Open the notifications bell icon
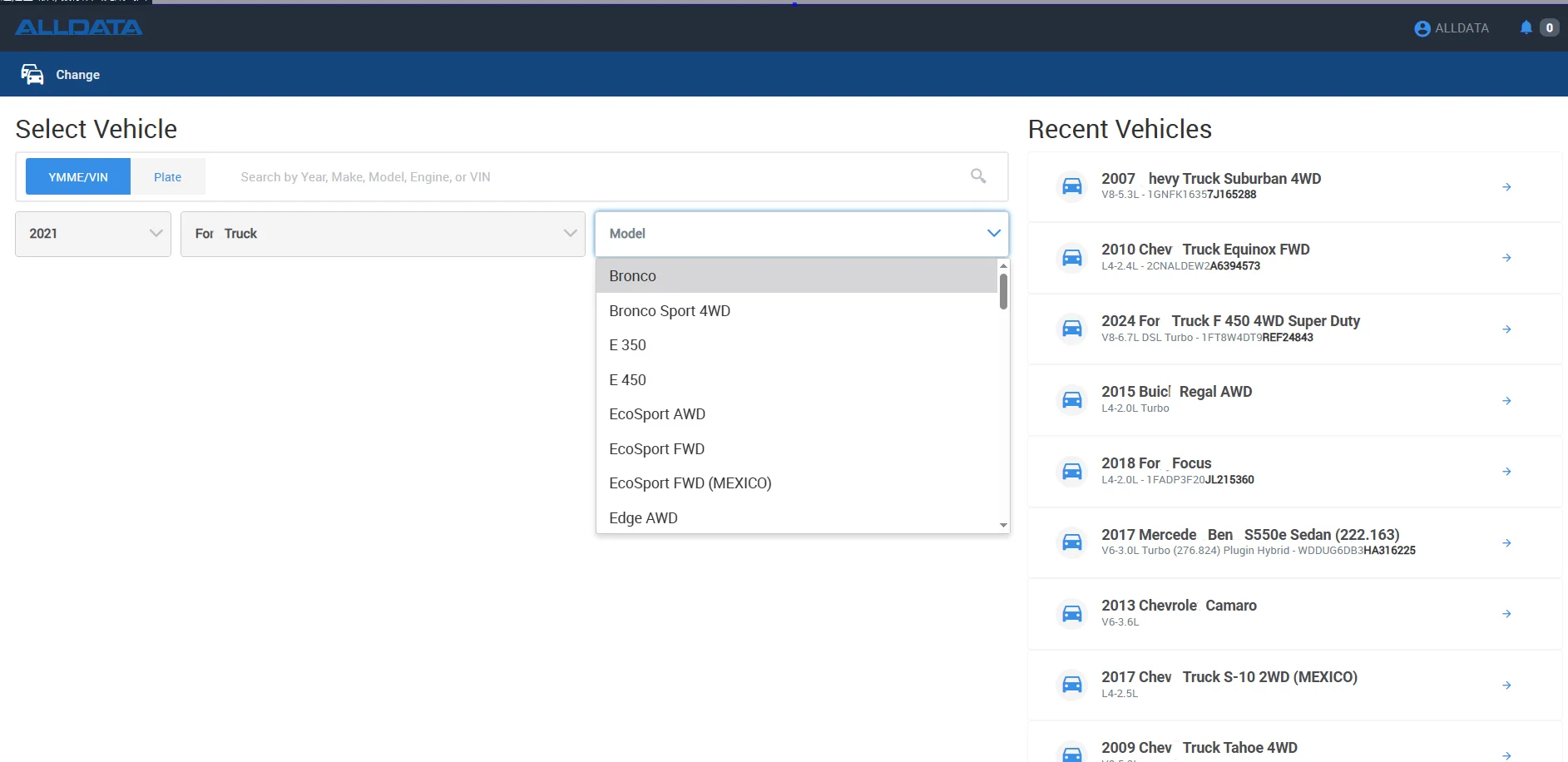Image resolution: width=1568 pixels, height=762 pixels. click(1526, 27)
